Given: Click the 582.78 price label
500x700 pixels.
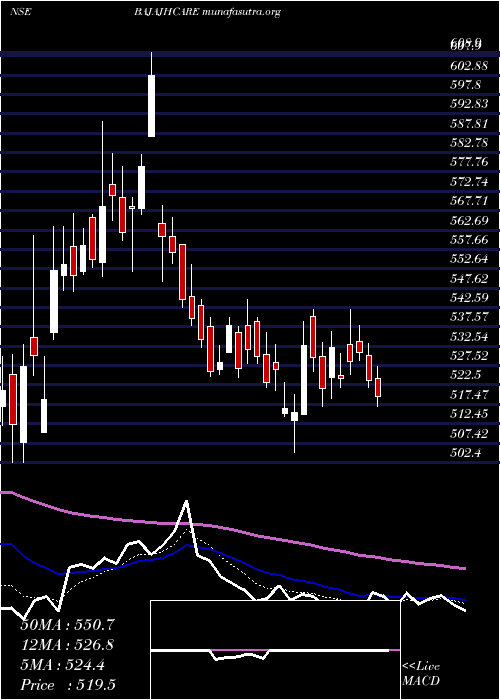Looking at the screenshot, I should (x=471, y=143).
